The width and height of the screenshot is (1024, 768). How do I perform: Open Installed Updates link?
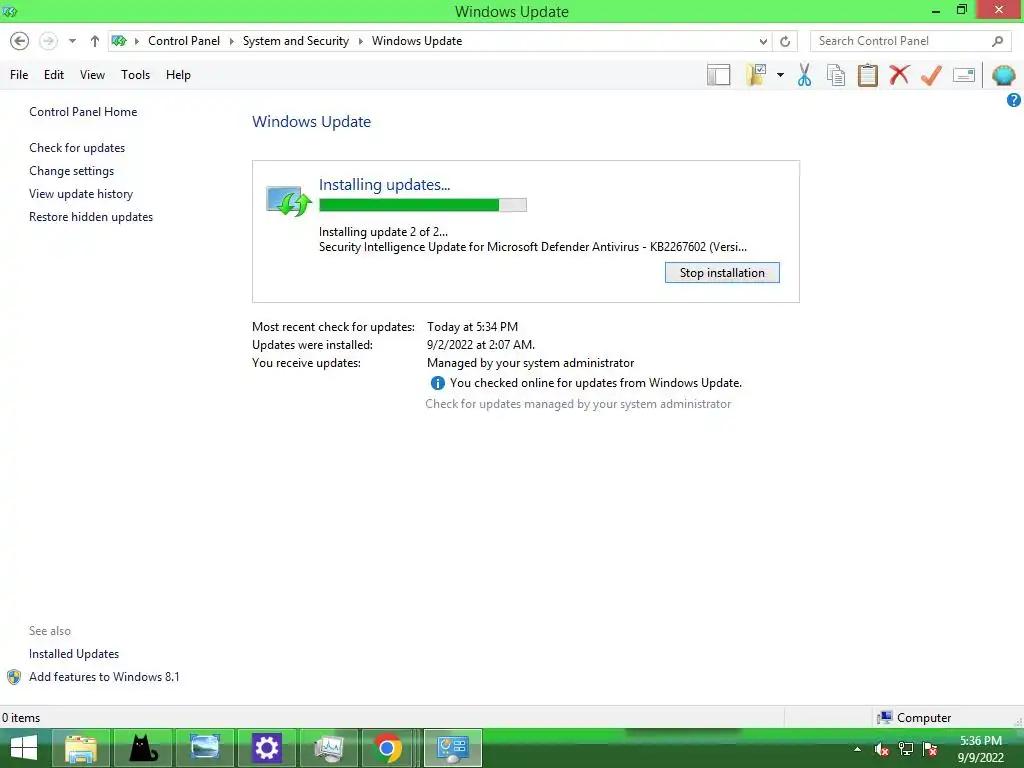(74, 654)
